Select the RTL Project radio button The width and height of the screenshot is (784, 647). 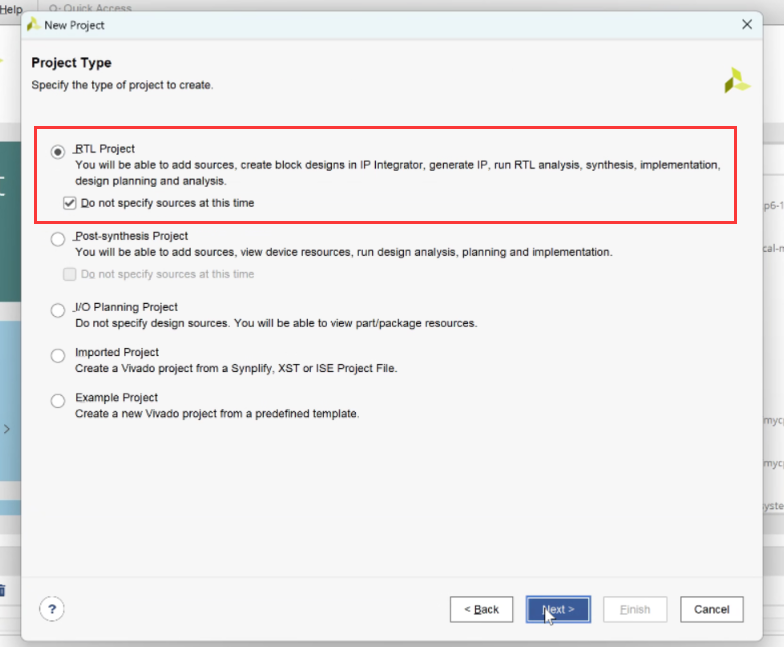[58, 152]
